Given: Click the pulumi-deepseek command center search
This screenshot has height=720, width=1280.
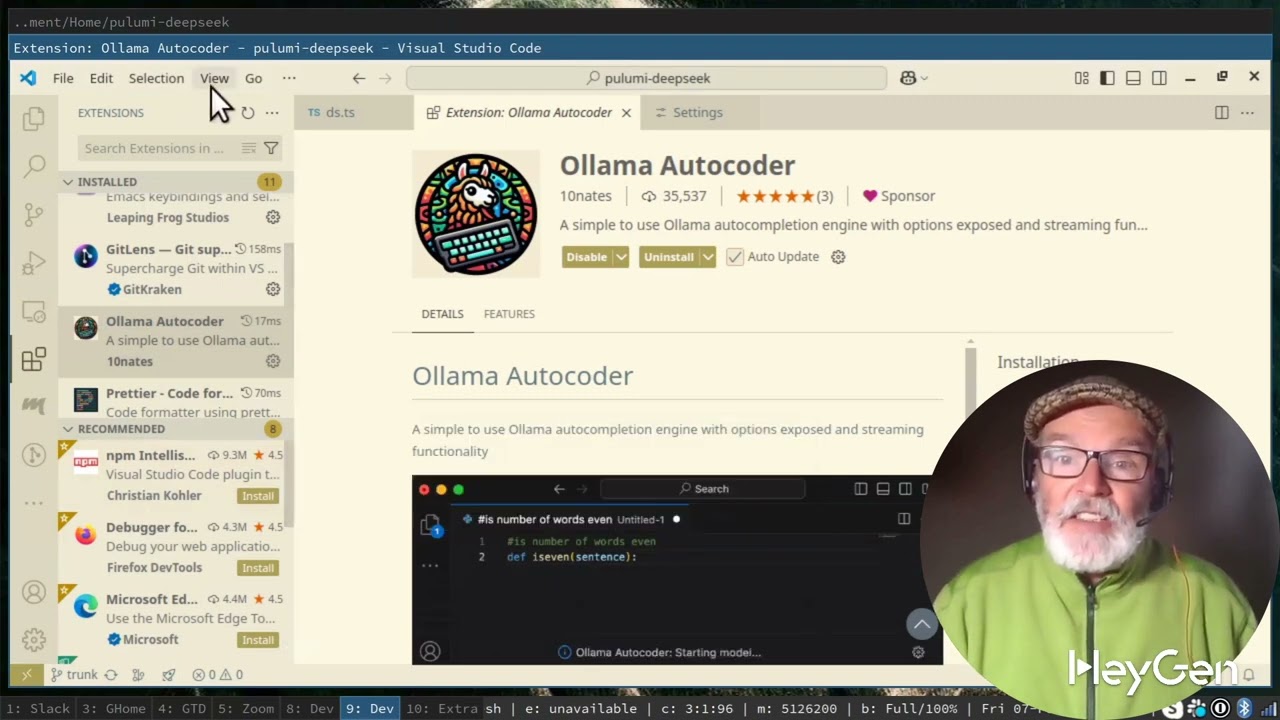Looking at the screenshot, I should (x=647, y=78).
